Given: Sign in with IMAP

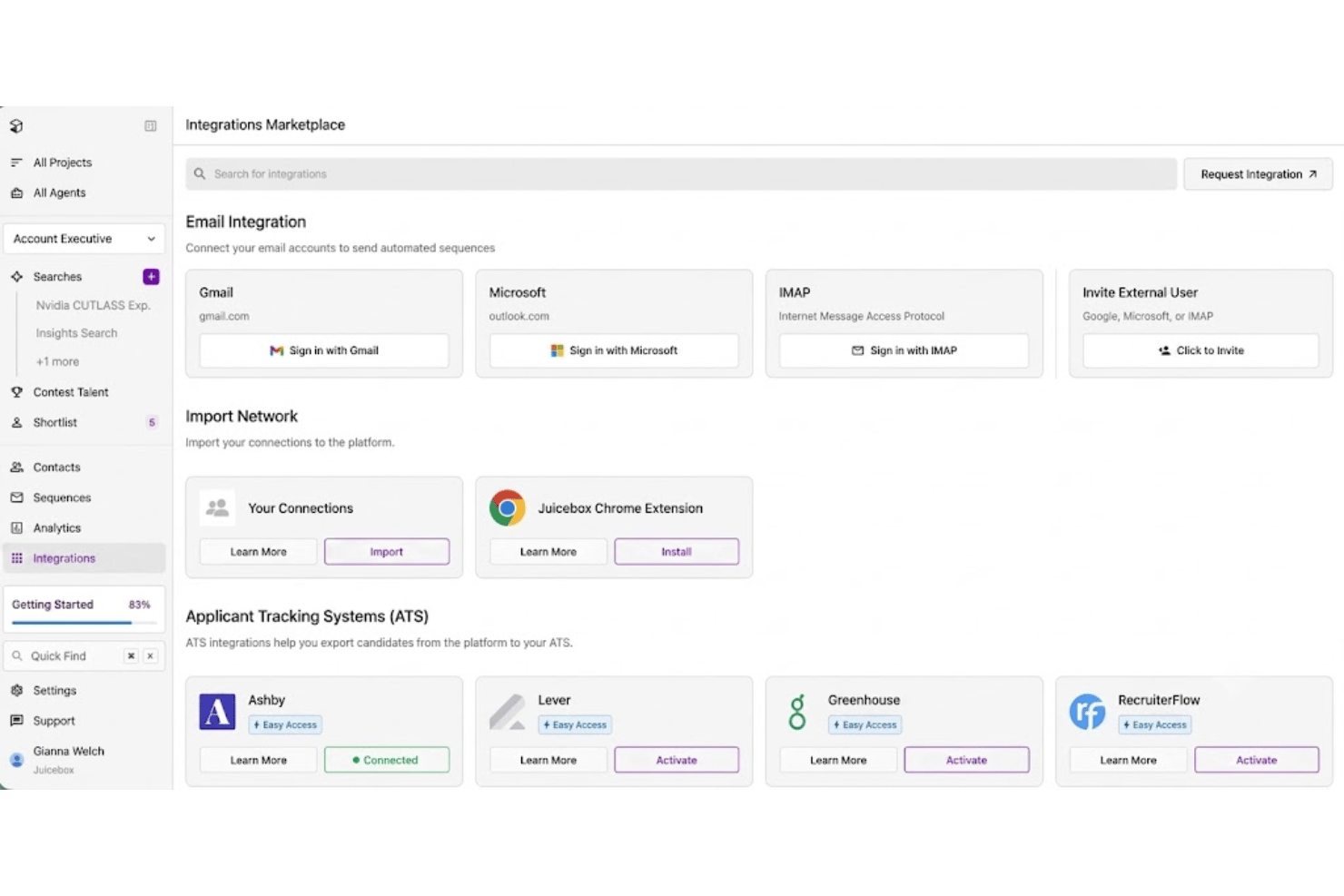Looking at the screenshot, I should [904, 350].
